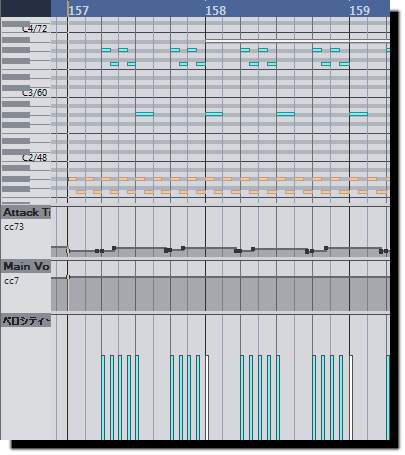
Task: Click measure 158 on the timeline ruler
Action: click(216, 11)
